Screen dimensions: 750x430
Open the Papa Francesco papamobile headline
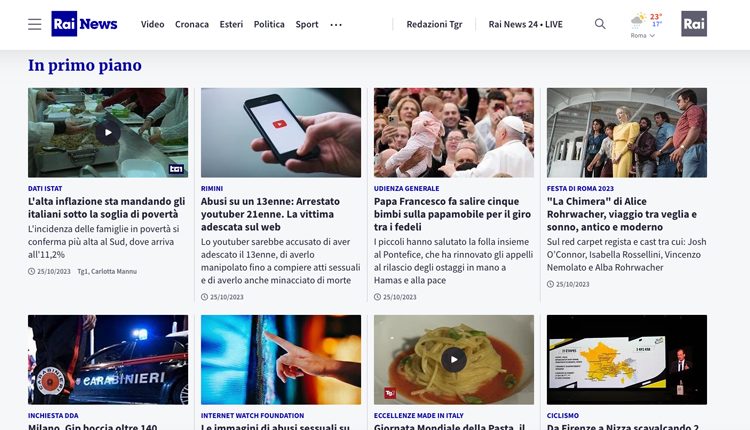[x=452, y=214]
